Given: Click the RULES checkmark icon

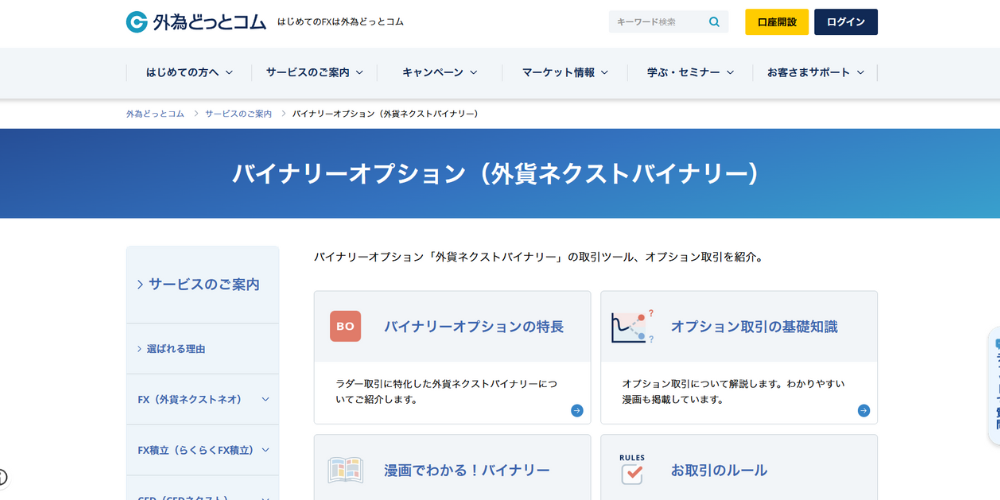Looking at the screenshot, I should (632, 469).
